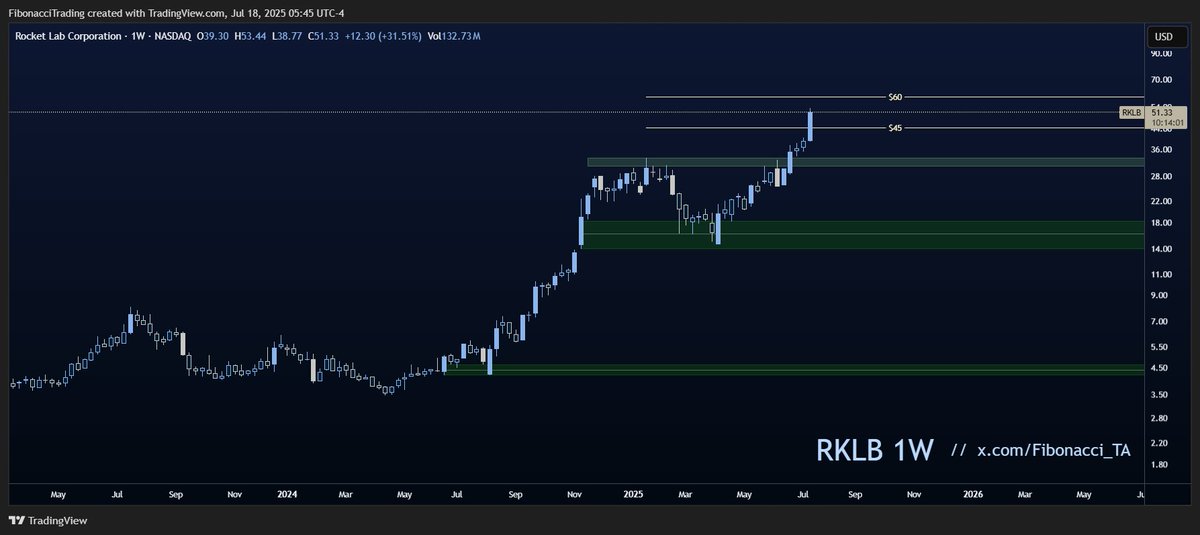
Task: Click the 28.00 price axis label
Action: [x=1161, y=176]
